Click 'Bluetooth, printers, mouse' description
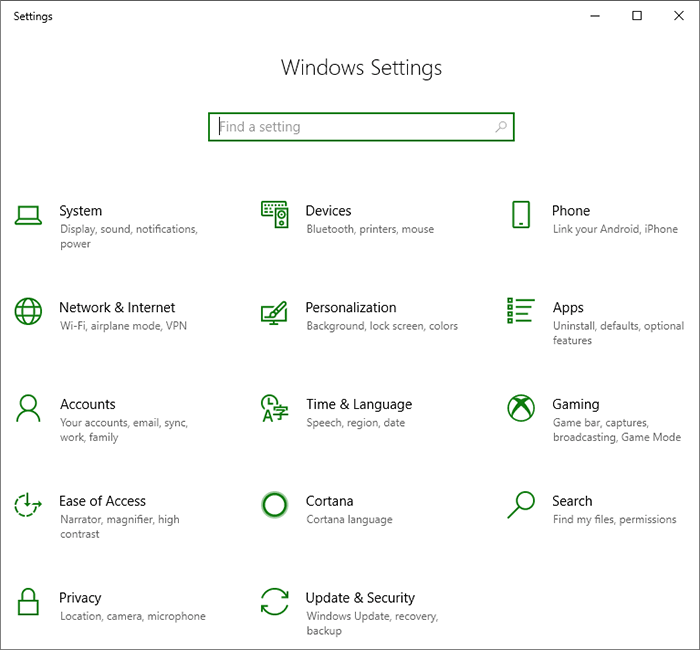This screenshot has height=650, width=700. point(370,229)
